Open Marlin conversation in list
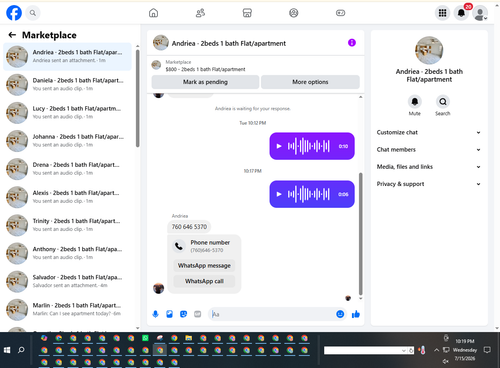500x368 pixels. point(68,309)
